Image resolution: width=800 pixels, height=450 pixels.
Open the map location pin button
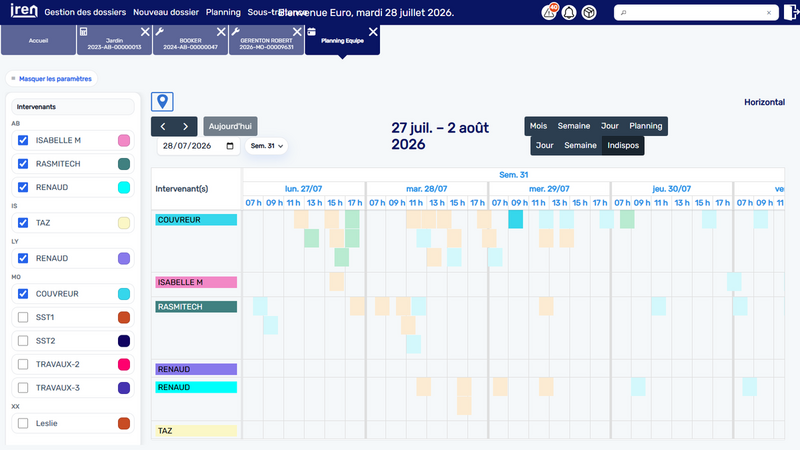[x=162, y=102]
